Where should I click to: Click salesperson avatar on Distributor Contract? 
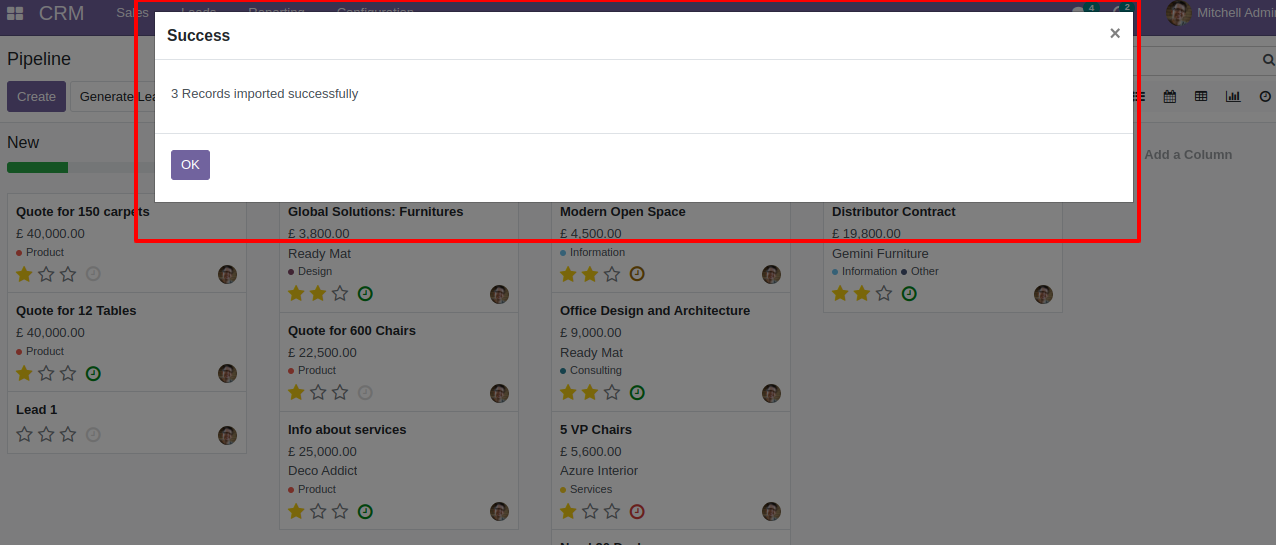(1043, 294)
